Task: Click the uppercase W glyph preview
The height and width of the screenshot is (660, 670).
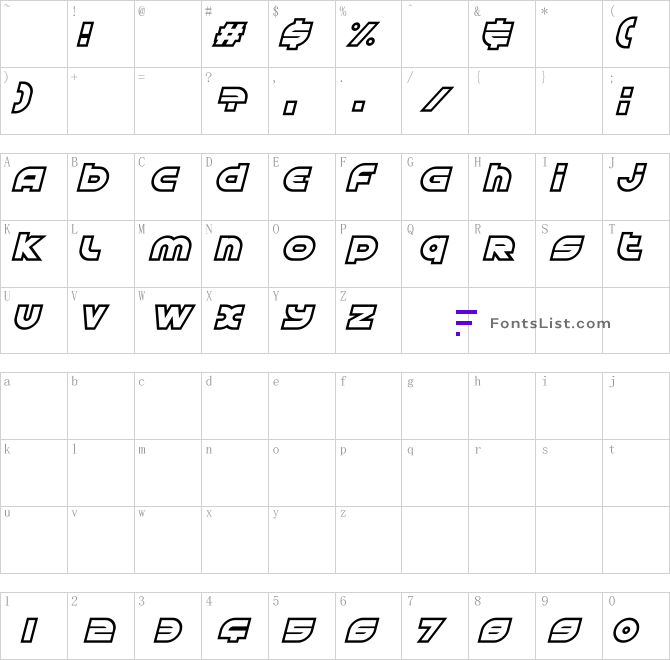Action: pos(175,317)
